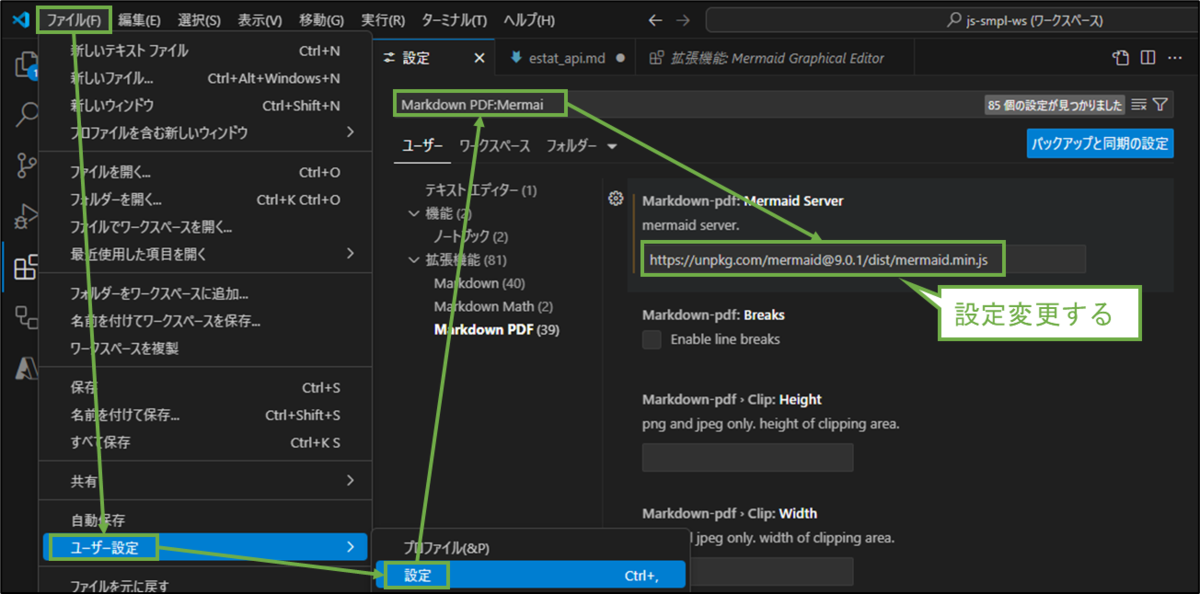Viewport: 1200px width, 594px height.
Task: Open the 表示(V) menu
Action: 260,20
